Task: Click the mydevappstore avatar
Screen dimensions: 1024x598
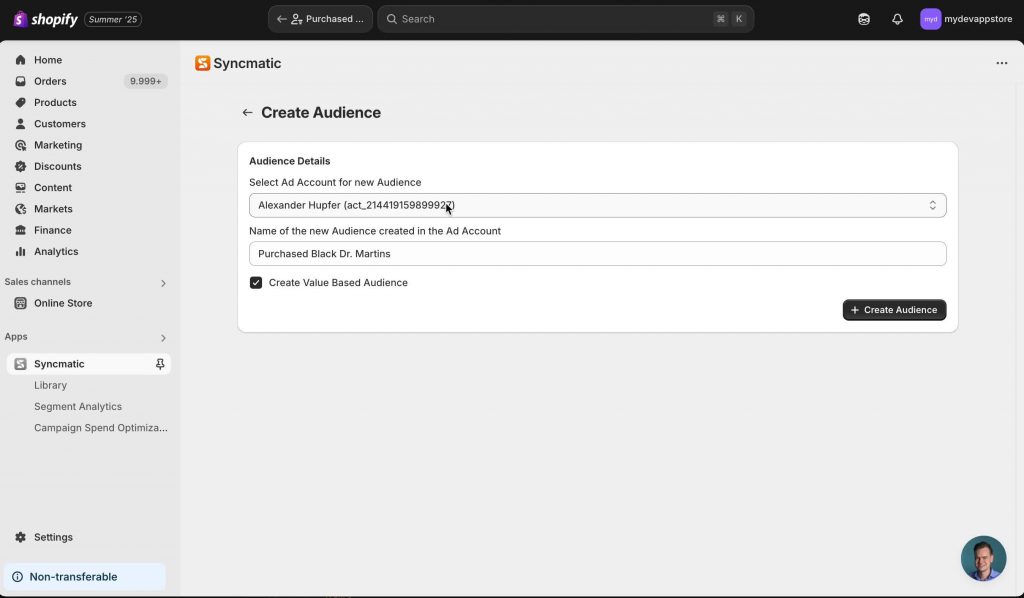Action: pos(931,19)
